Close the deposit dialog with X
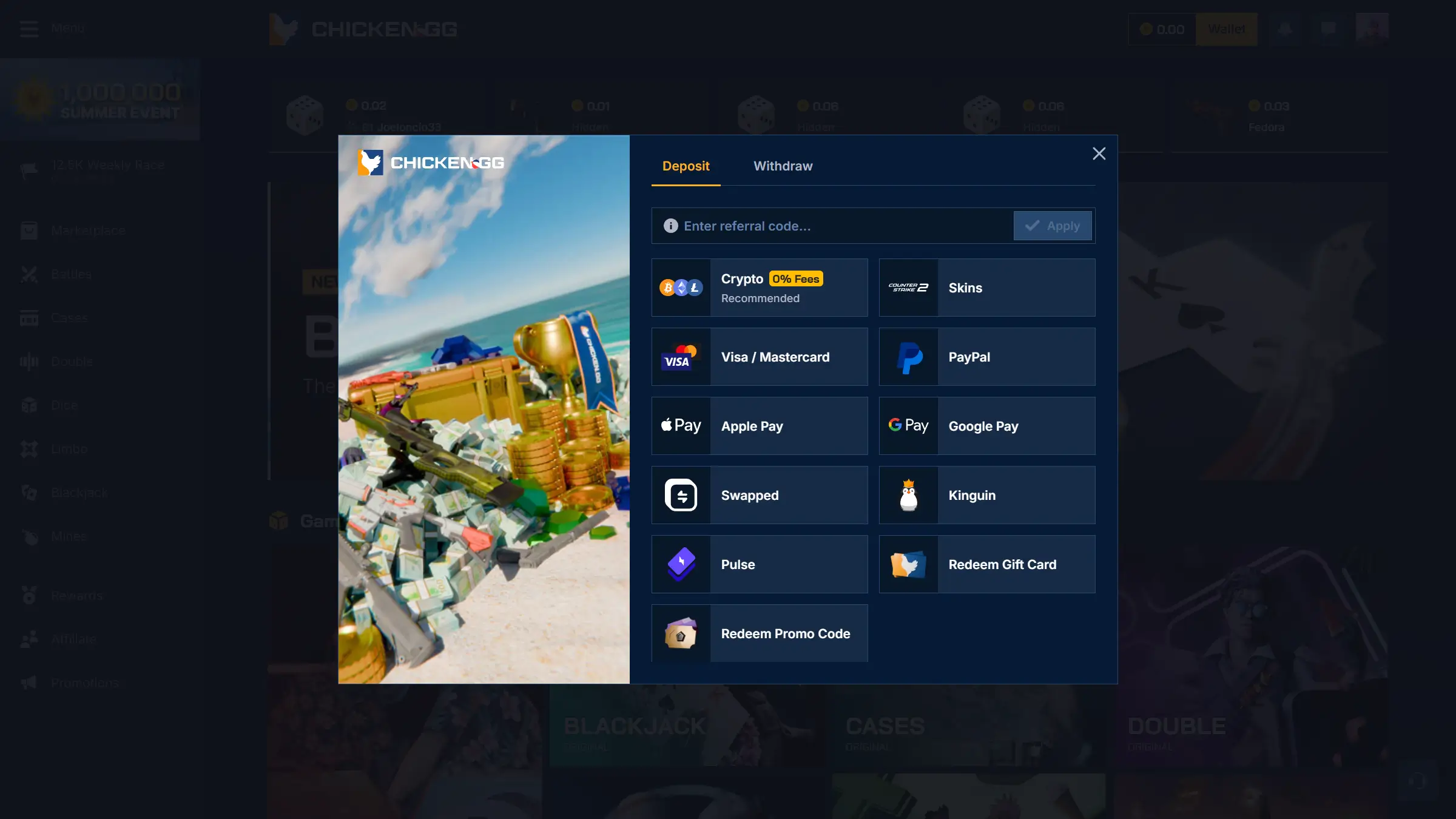Image resolution: width=1456 pixels, height=819 pixels. click(x=1099, y=154)
